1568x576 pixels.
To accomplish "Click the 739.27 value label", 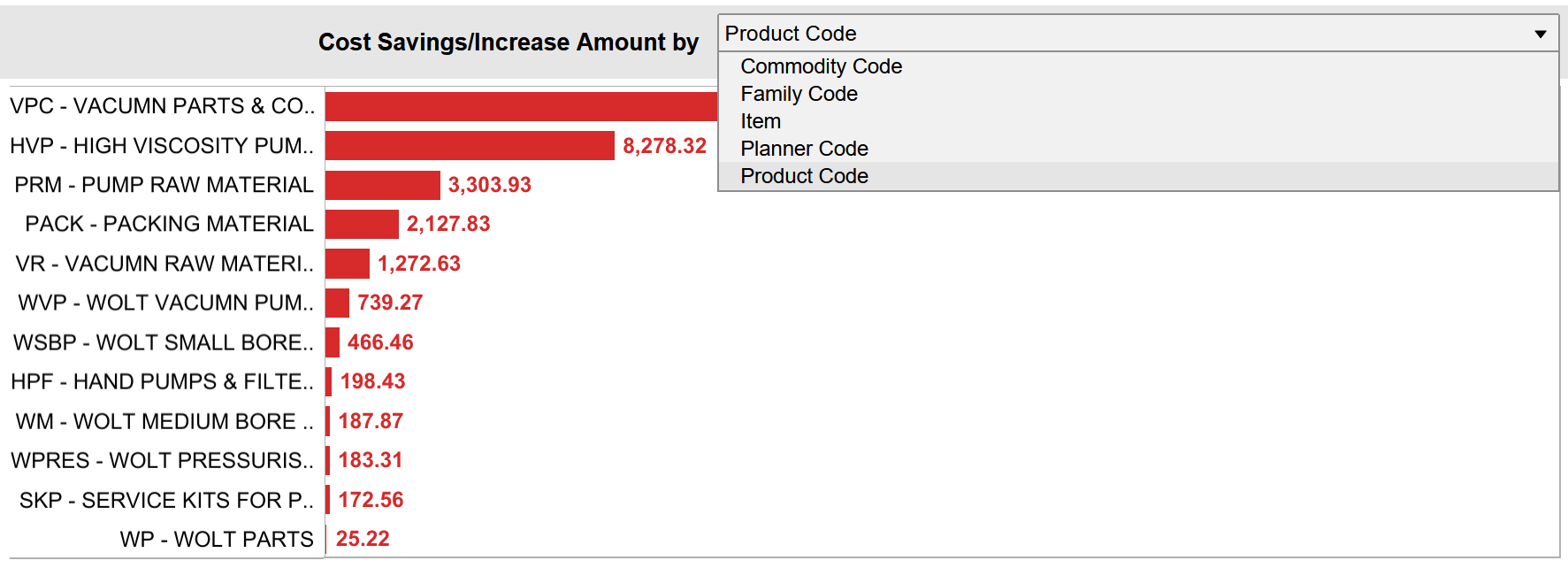I will 390,303.
